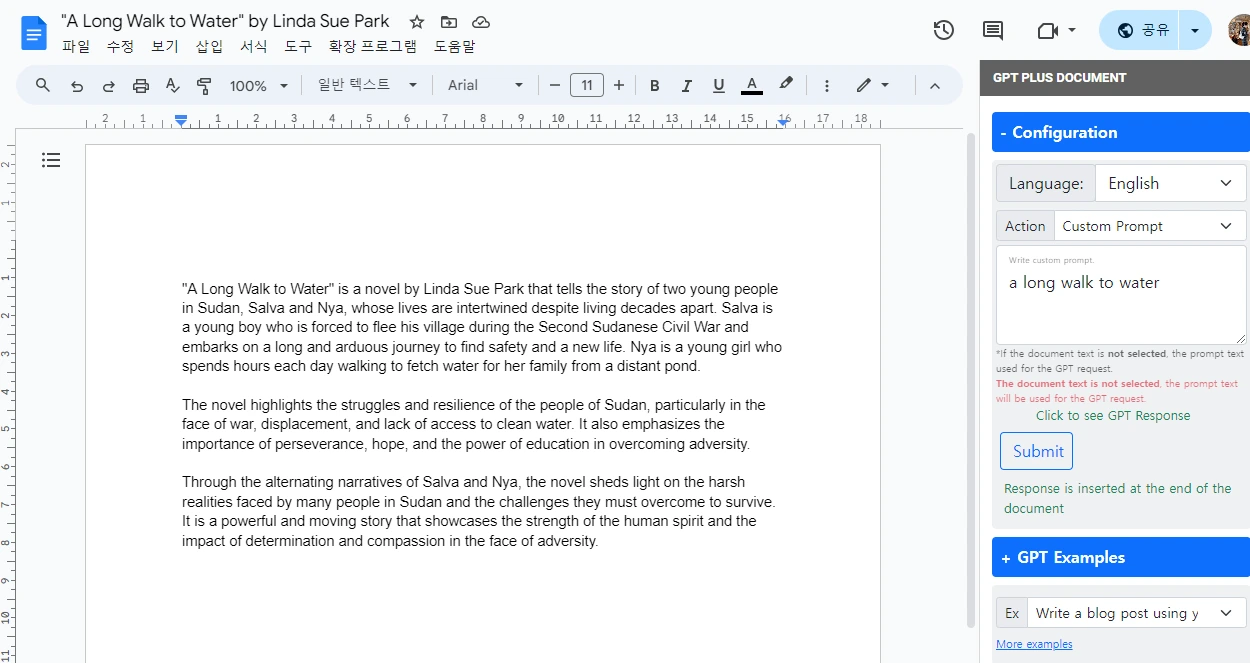
Task: Open the Google Docs home icon
Action: point(34,33)
